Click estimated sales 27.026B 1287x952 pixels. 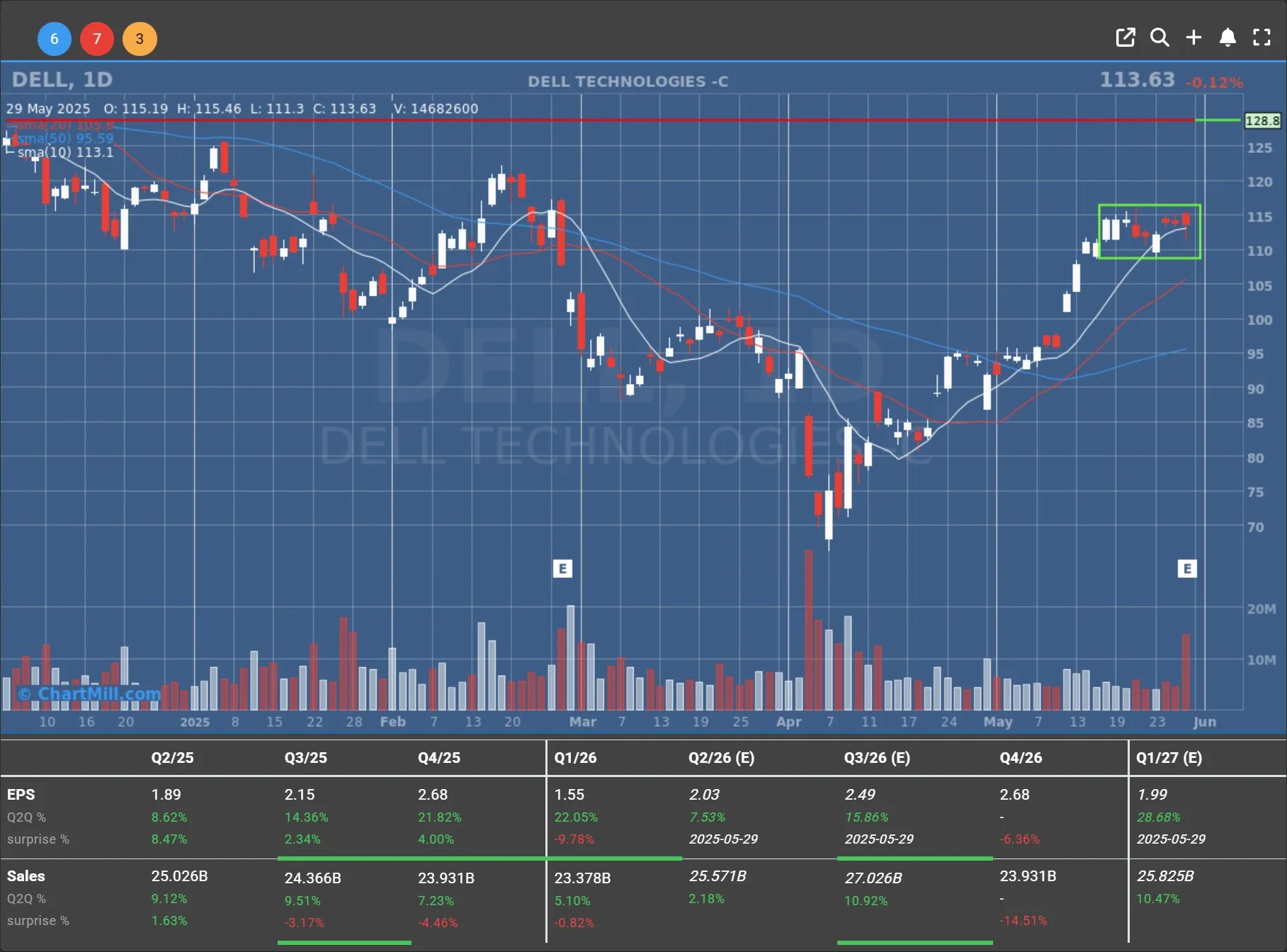873,878
